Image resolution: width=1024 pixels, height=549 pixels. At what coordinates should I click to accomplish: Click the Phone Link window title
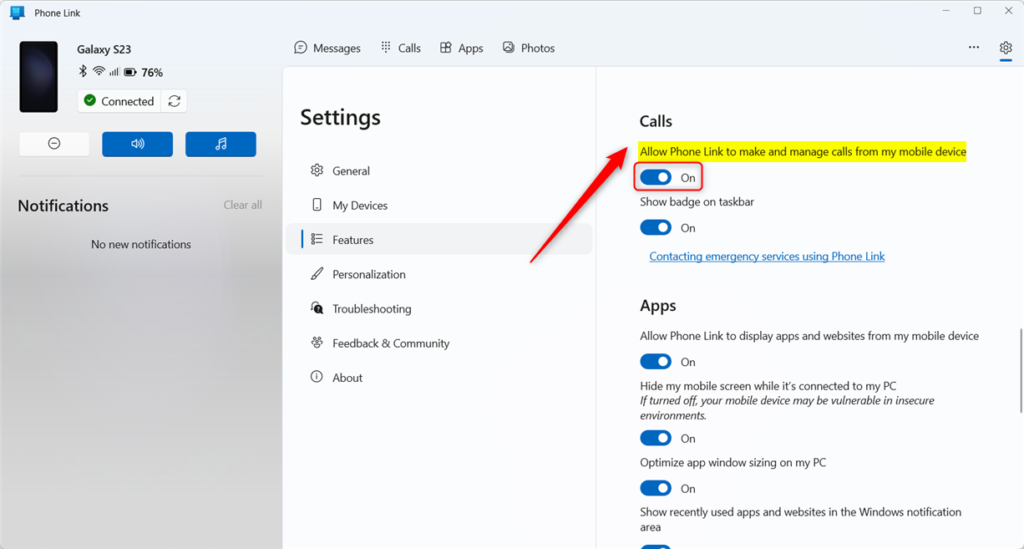57,13
